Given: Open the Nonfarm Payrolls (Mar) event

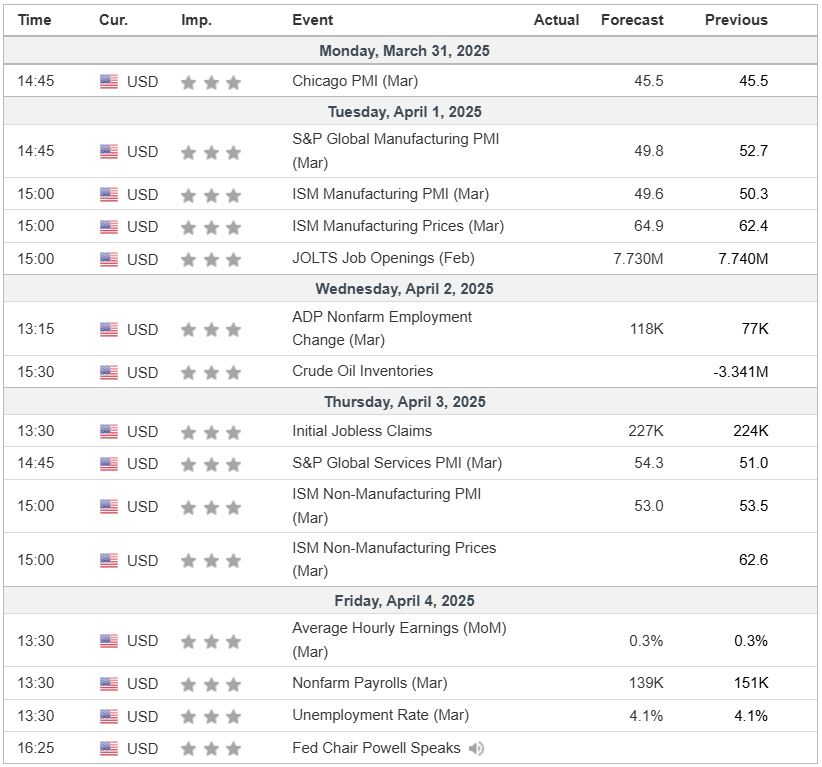Looking at the screenshot, I should click(x=369, y=683).
